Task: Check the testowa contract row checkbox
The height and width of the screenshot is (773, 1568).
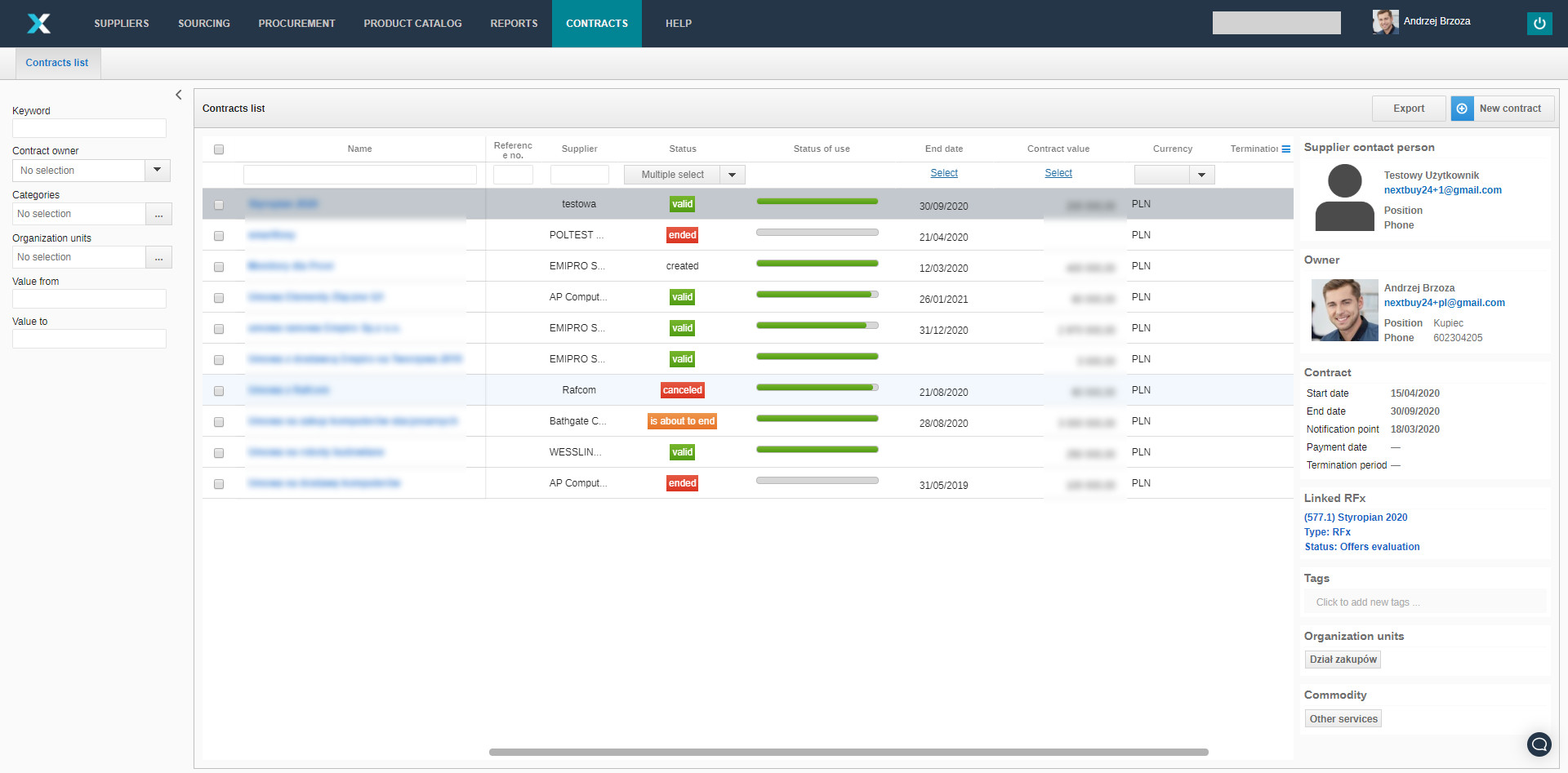Action: click(219, 205)
